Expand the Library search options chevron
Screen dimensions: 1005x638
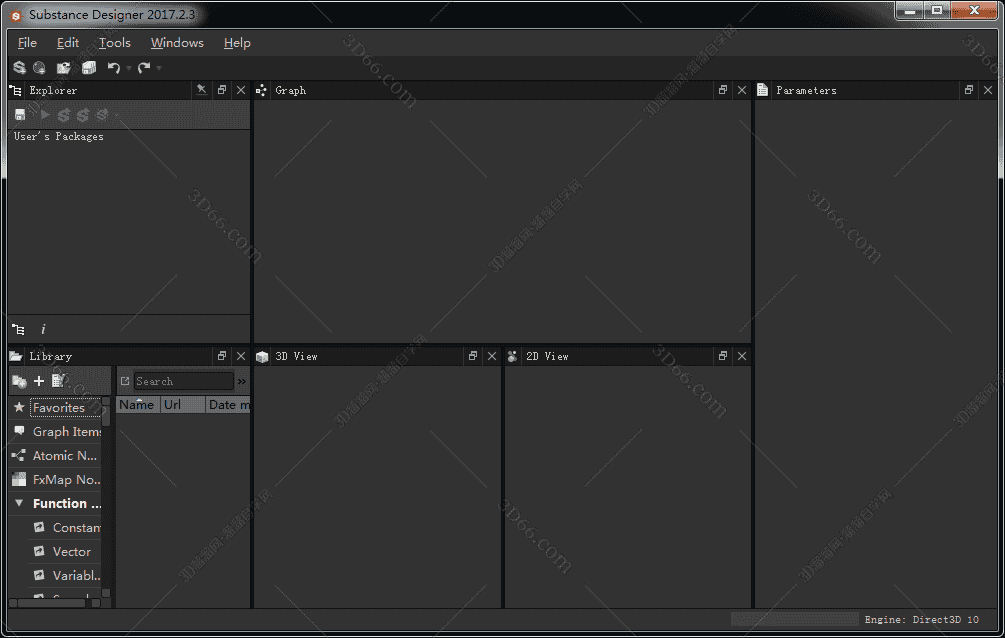pyautogui.click(x=242, y=381)
